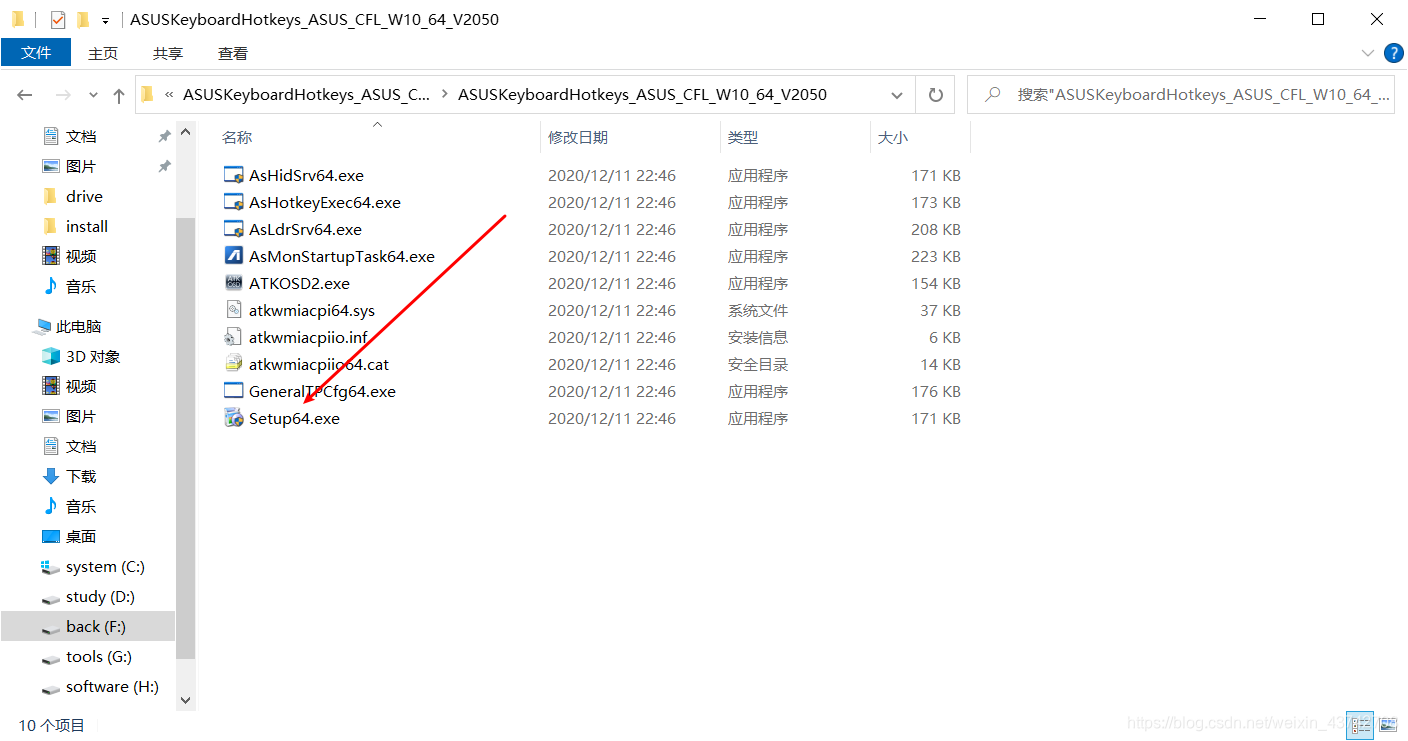The width and height of the screenshot is (1408, 741).
Task: Select the 安全目录 type cell
Action: click(x=758, y=364)
